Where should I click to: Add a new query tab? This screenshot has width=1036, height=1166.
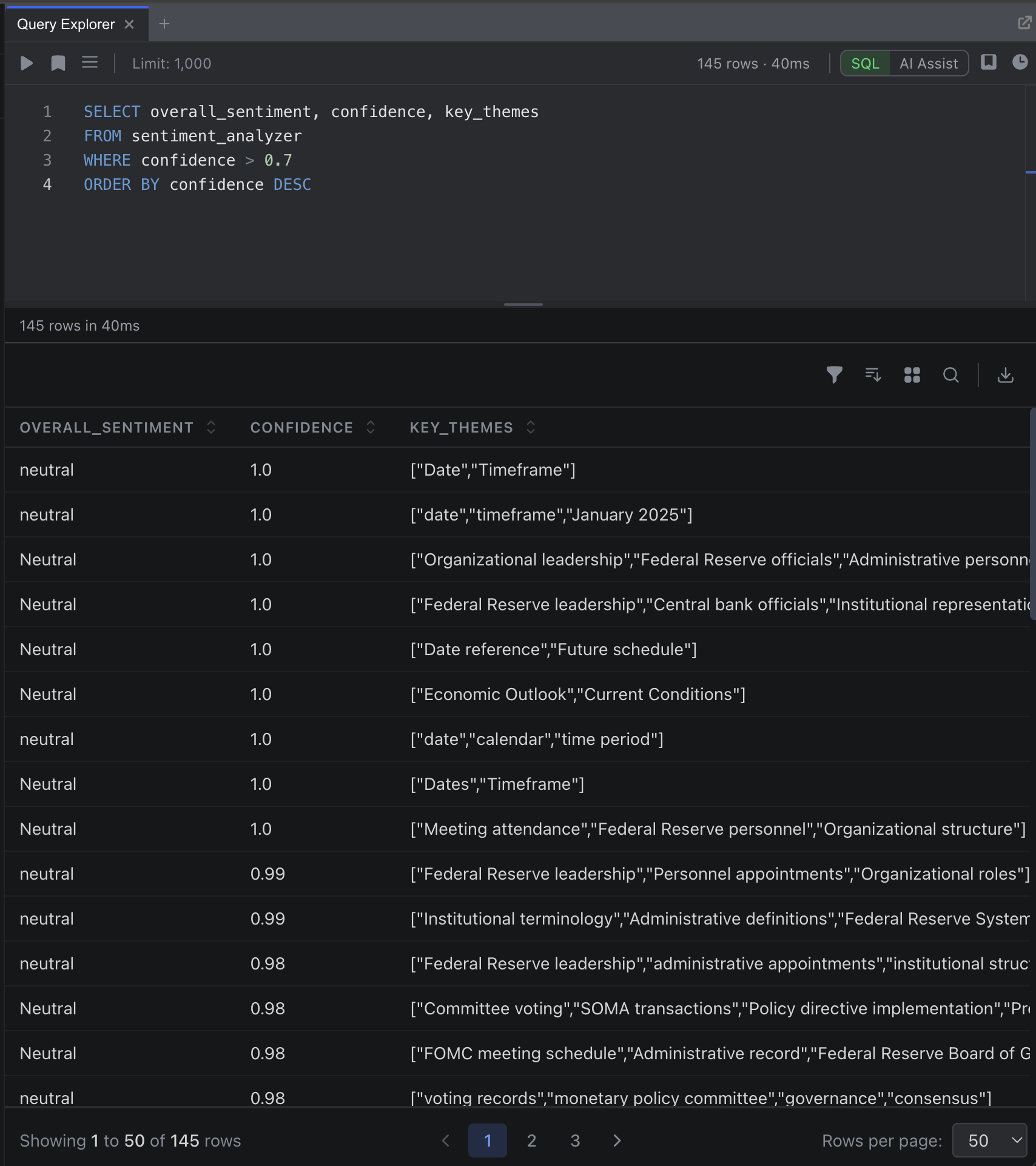coord(164,24)
